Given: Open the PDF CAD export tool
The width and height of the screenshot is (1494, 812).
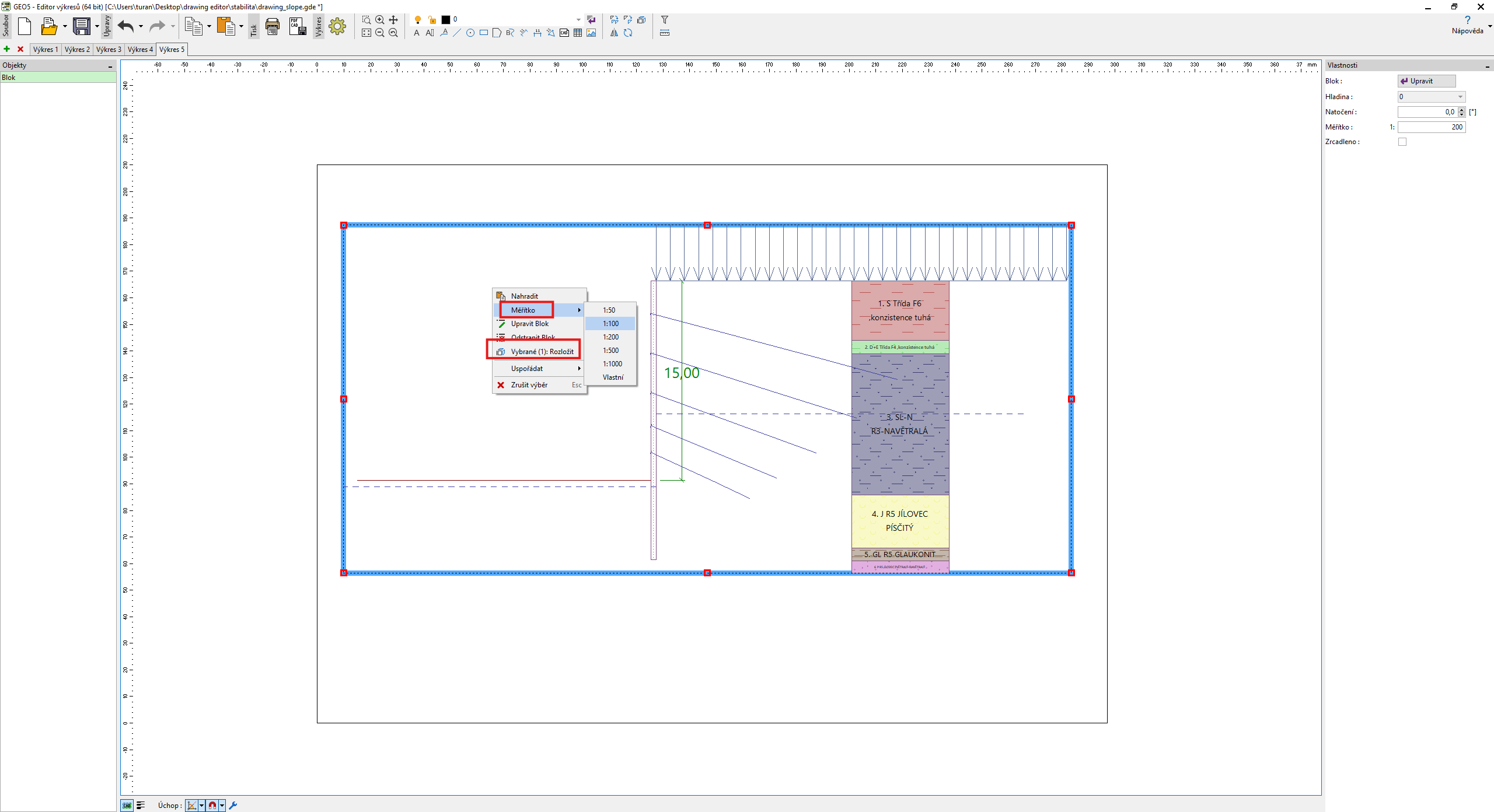Looking at the screenshot, I should pos(298,26).
